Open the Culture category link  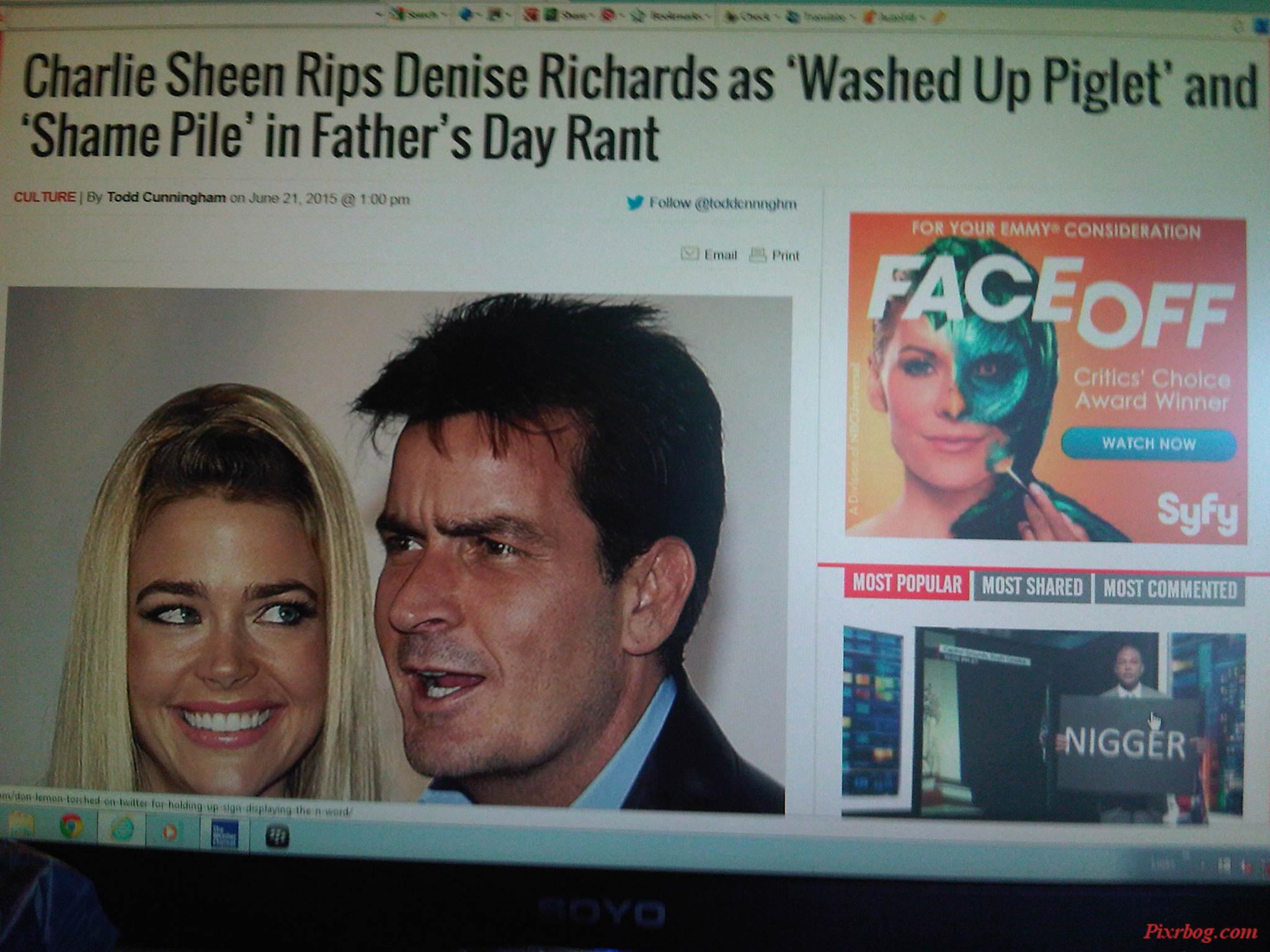(44, 197)
